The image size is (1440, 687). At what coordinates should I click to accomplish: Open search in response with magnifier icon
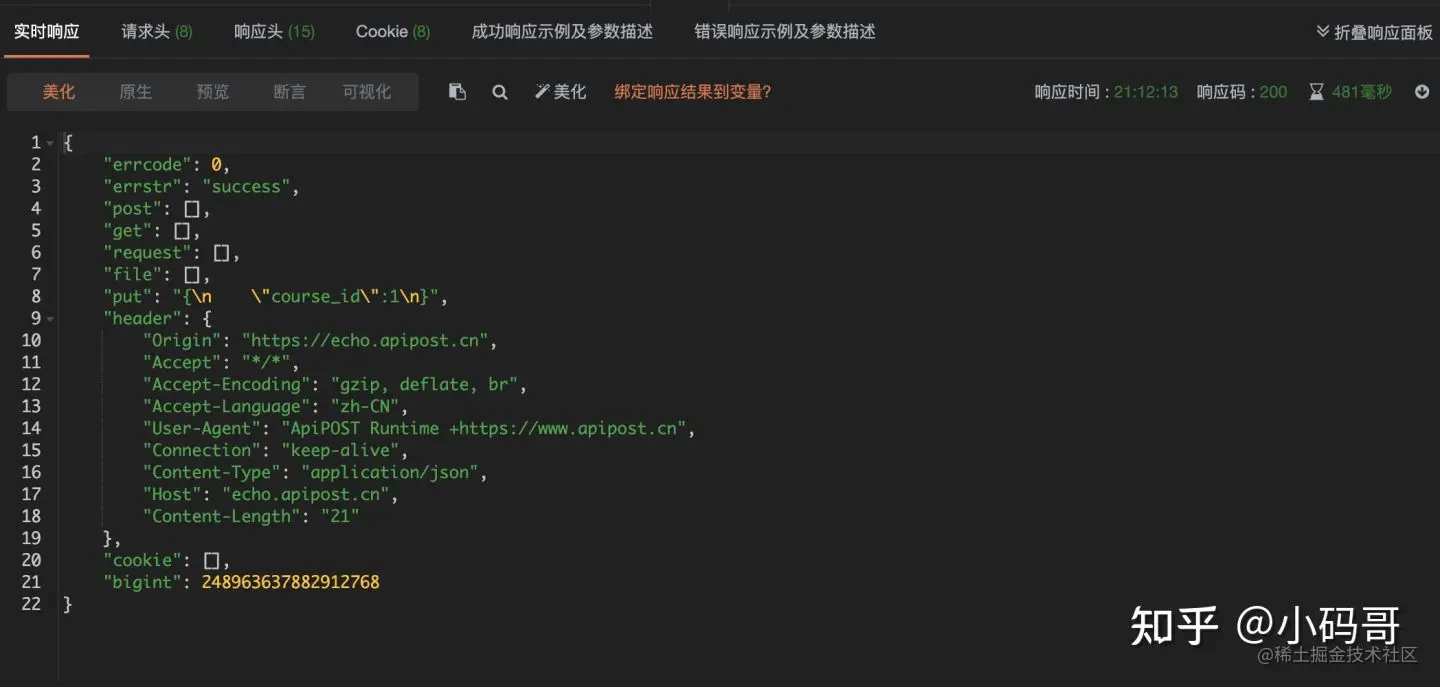[500, 92]
